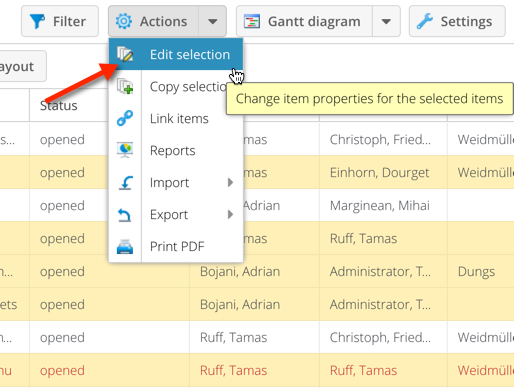Click the Status column header
Screen dimensions: 514x388
point(59,105)
